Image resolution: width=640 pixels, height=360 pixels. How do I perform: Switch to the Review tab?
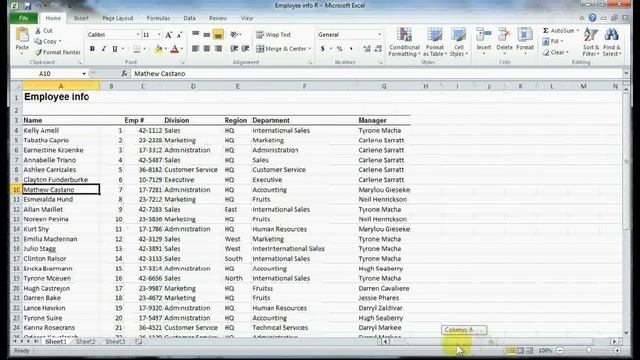218,18
